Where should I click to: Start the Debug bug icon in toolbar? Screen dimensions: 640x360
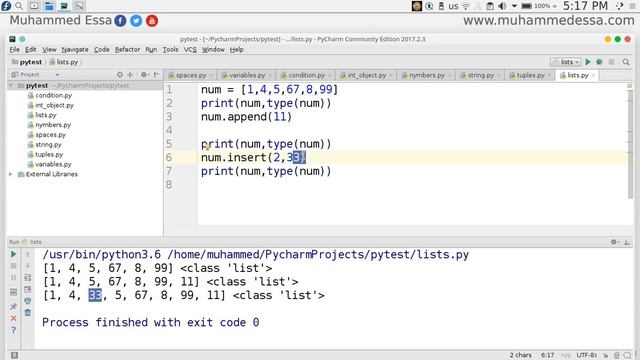pyautogui.click(x=599, y=62)
